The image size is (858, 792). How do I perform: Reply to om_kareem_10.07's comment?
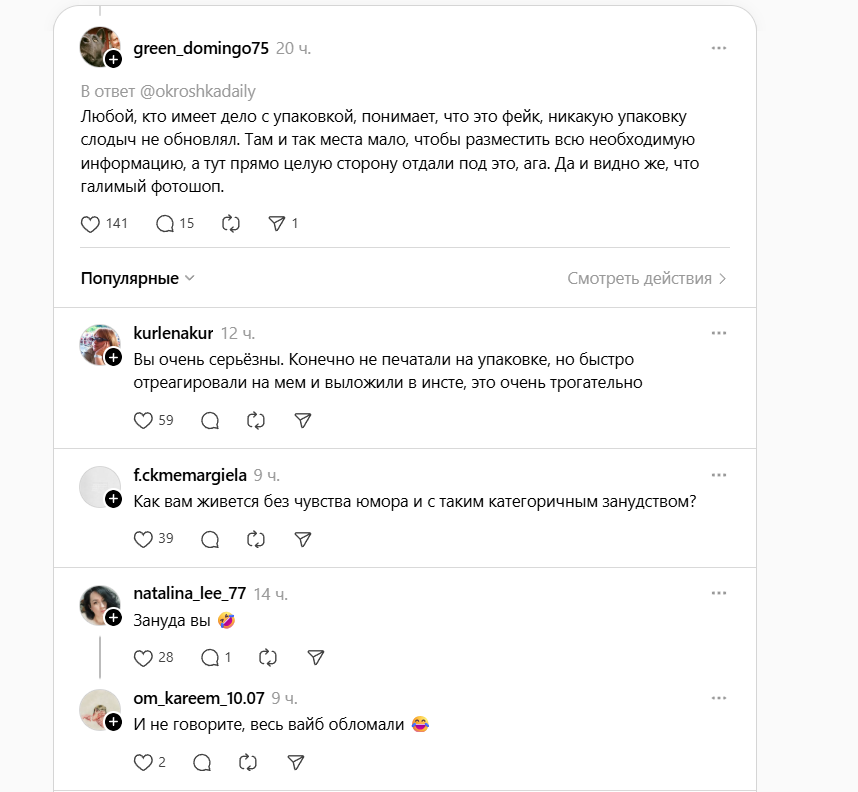tap(201, 763)
